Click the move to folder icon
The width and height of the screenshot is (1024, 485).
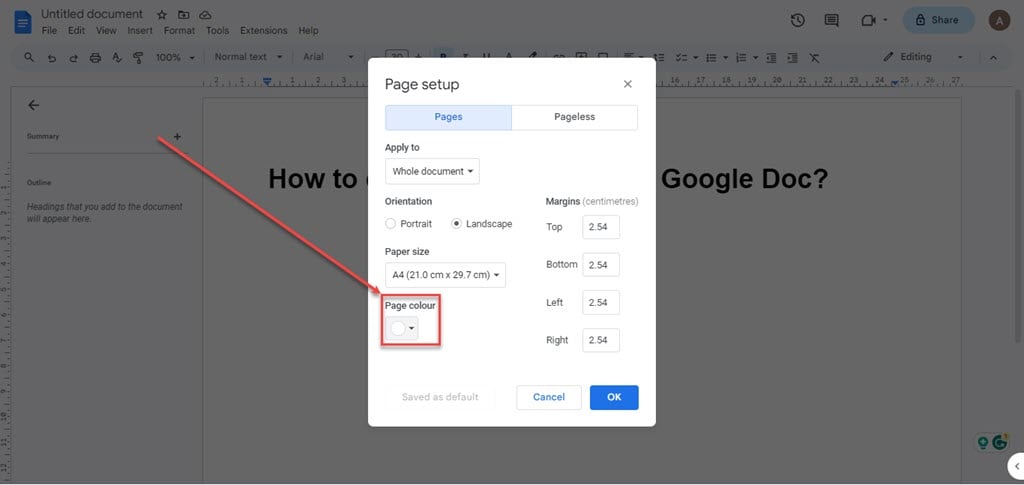coord(184,14)
